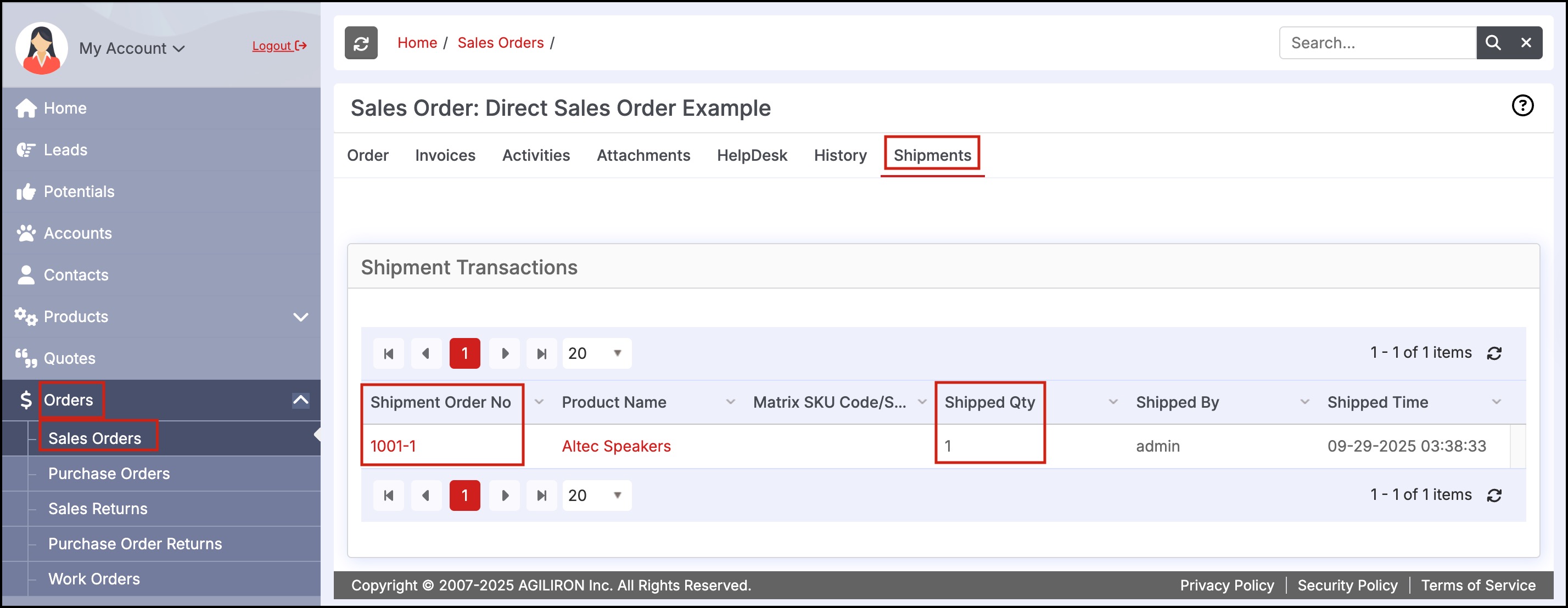The height and width of the screenshot is (608, 1568).
Task: Open Shipped Qty column filter menu
Action: (x=1113, y=402)
